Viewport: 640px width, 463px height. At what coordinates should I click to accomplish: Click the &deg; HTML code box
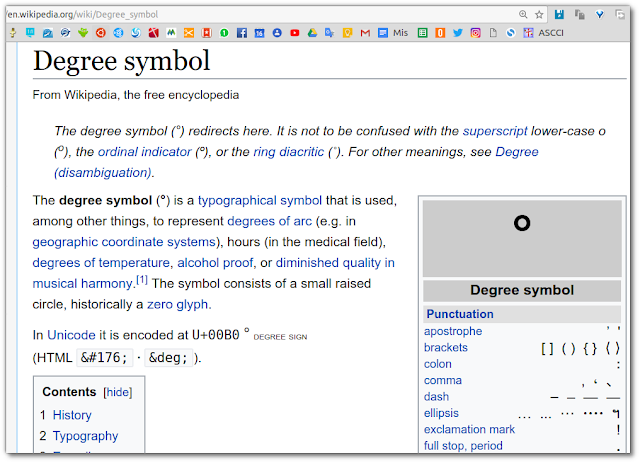click(169, 358)
